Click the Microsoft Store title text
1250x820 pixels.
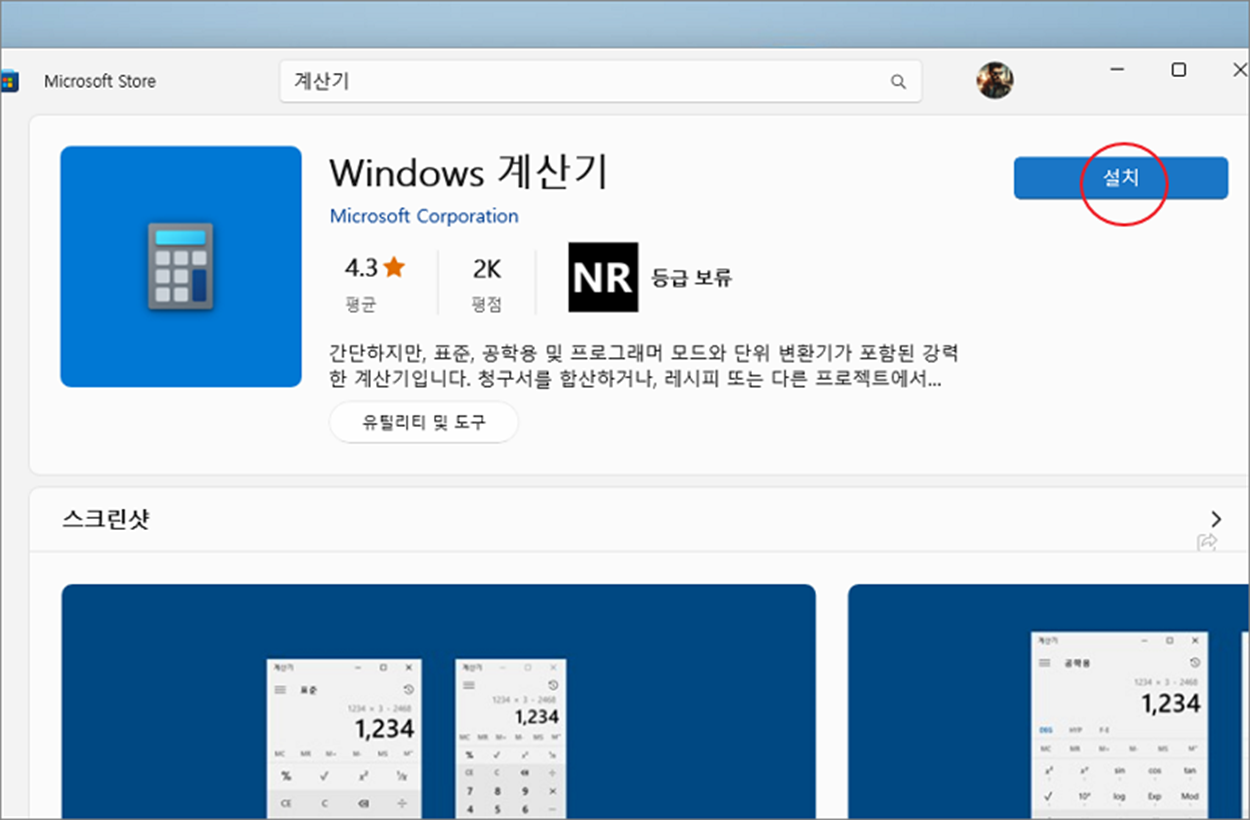click(100, 81)
